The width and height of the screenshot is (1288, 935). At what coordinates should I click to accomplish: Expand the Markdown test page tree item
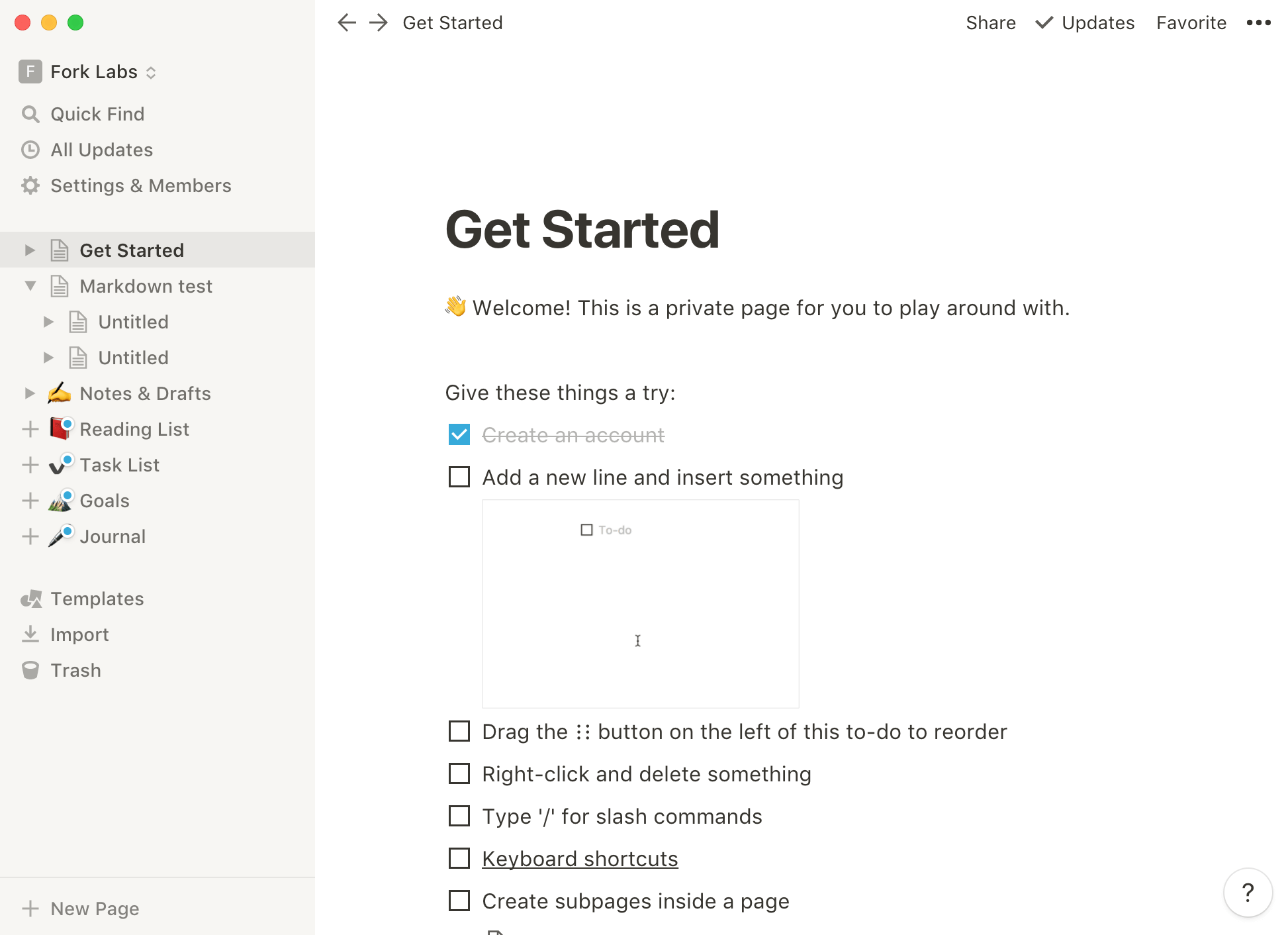(x=30, y=286)
